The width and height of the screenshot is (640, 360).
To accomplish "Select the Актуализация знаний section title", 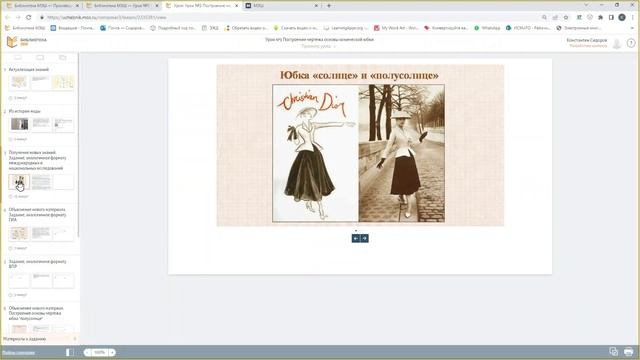I will coord(29,69).
